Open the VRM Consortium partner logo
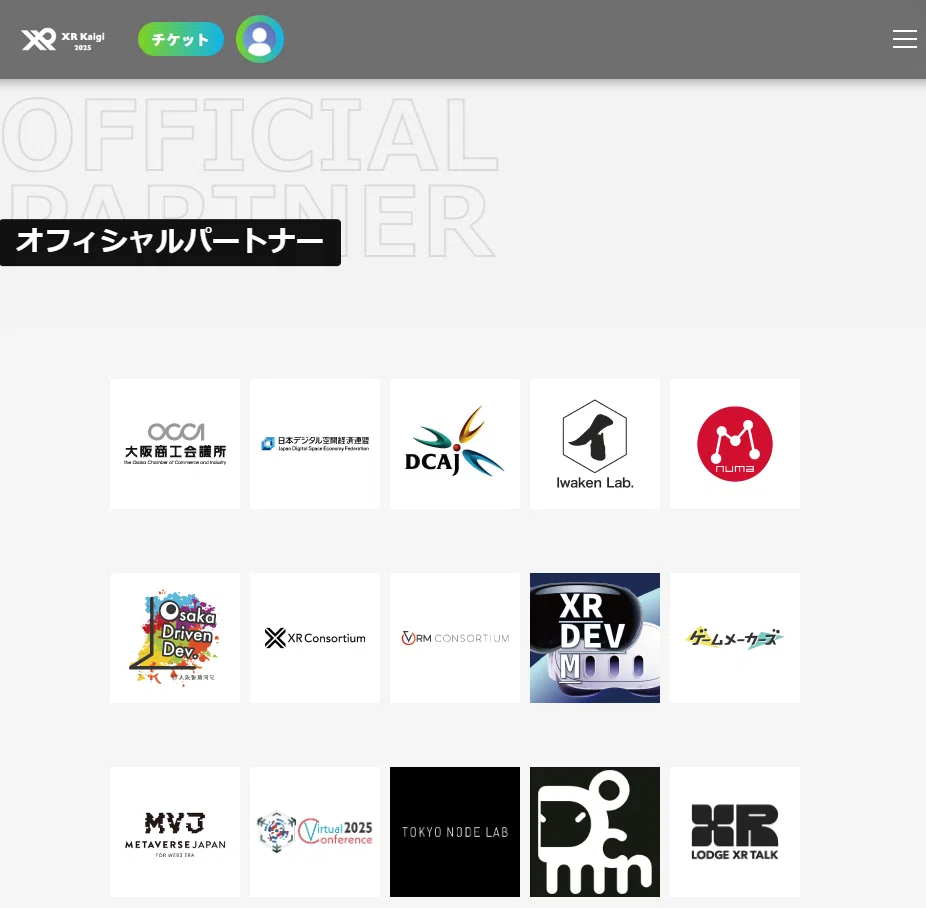Viewport: 926px width, 908px height. point(455,638)
